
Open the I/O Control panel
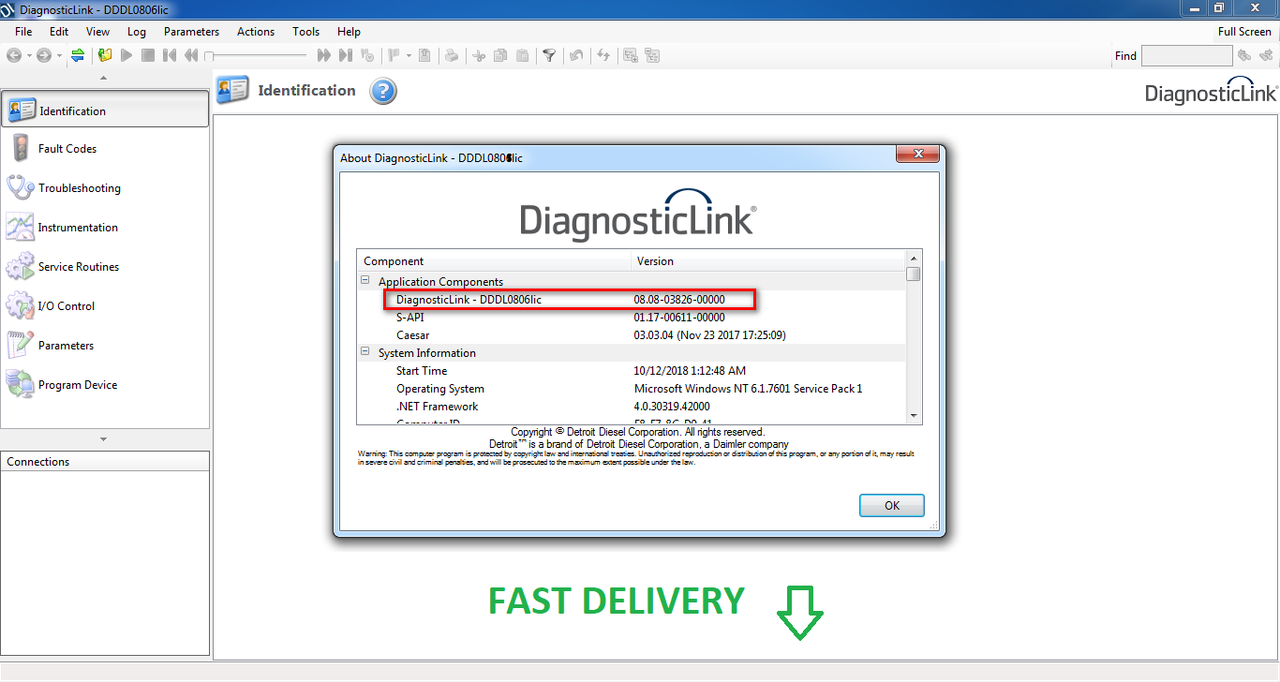point(105,306)
